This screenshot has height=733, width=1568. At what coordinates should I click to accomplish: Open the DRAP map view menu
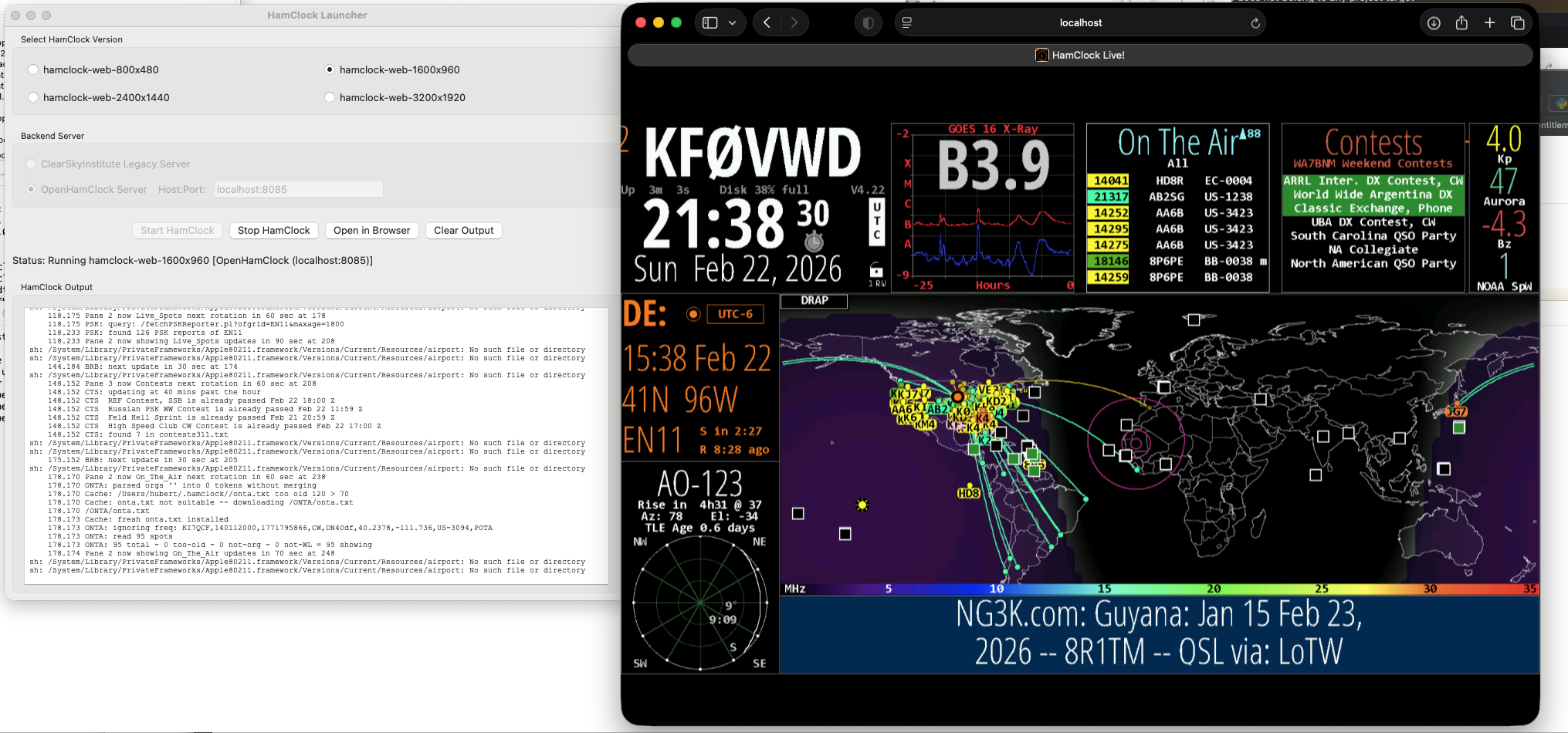coord(814,301)
